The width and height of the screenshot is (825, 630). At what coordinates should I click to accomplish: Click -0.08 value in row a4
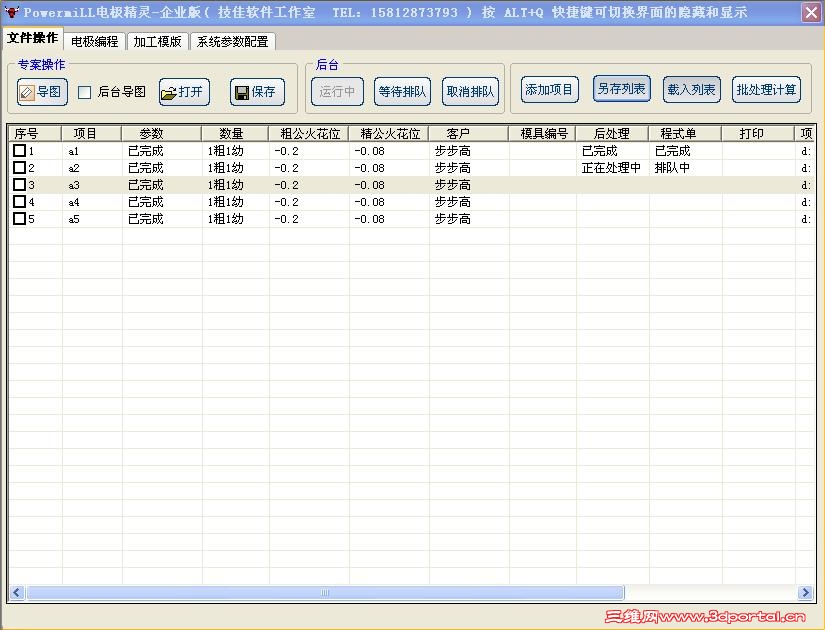[369, 202]
